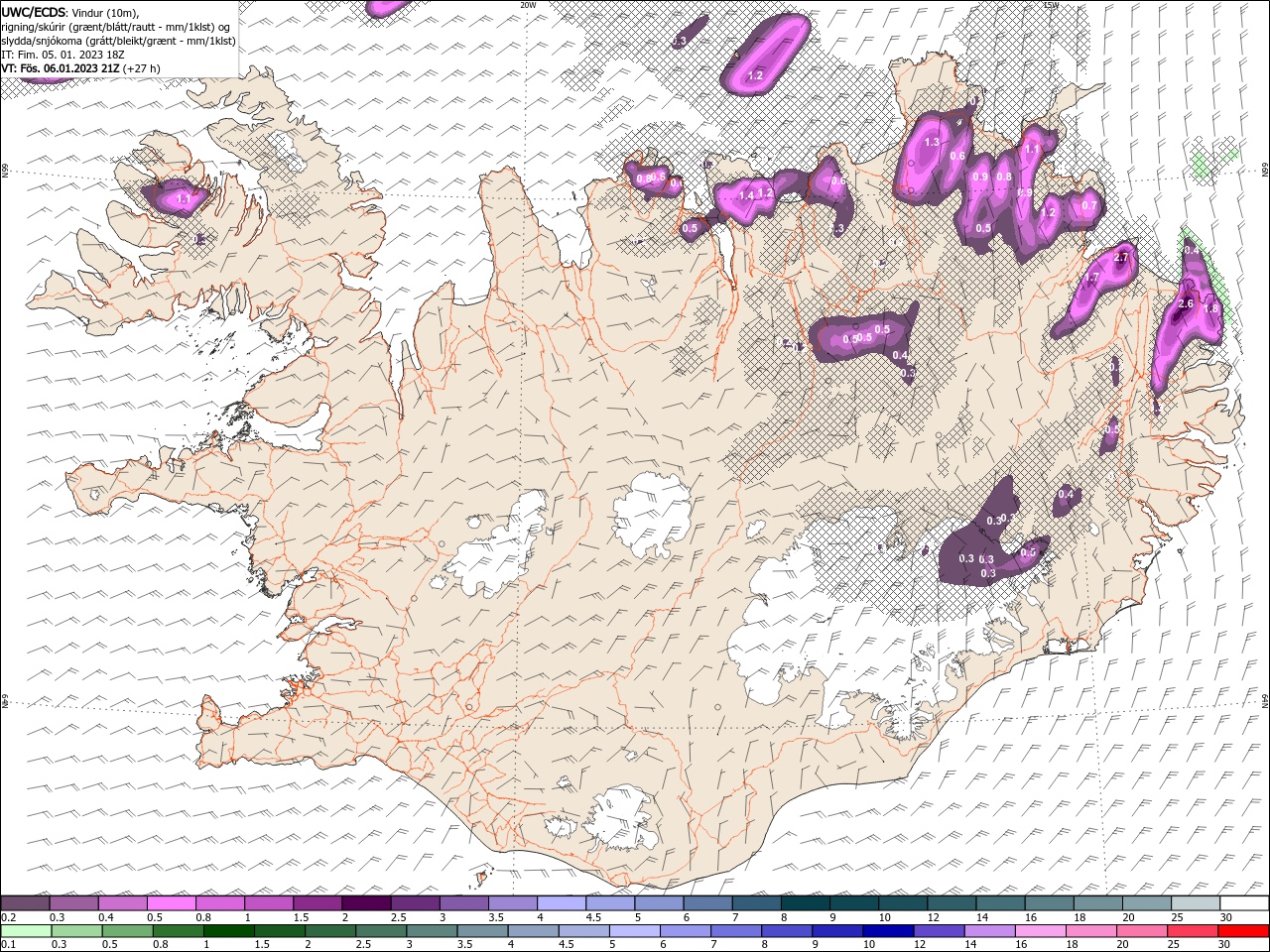Click the upper legend swatch labeled 2.5
1270x952 pixels.
(414, 903)
